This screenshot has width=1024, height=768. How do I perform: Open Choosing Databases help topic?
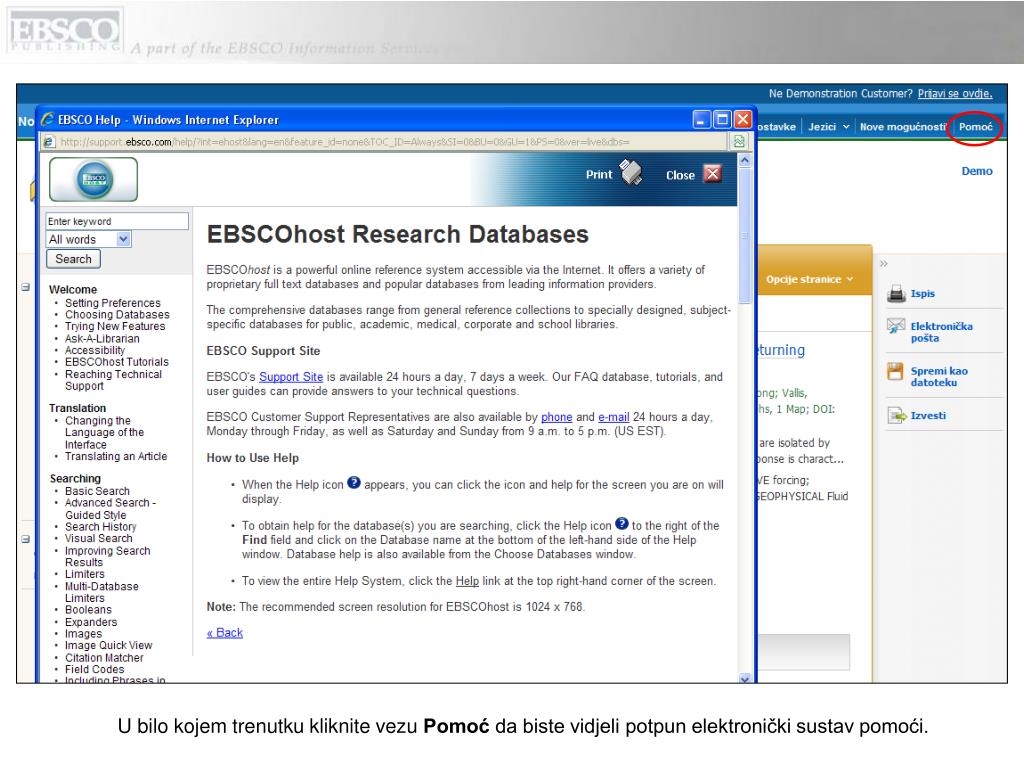click(117, 314)
